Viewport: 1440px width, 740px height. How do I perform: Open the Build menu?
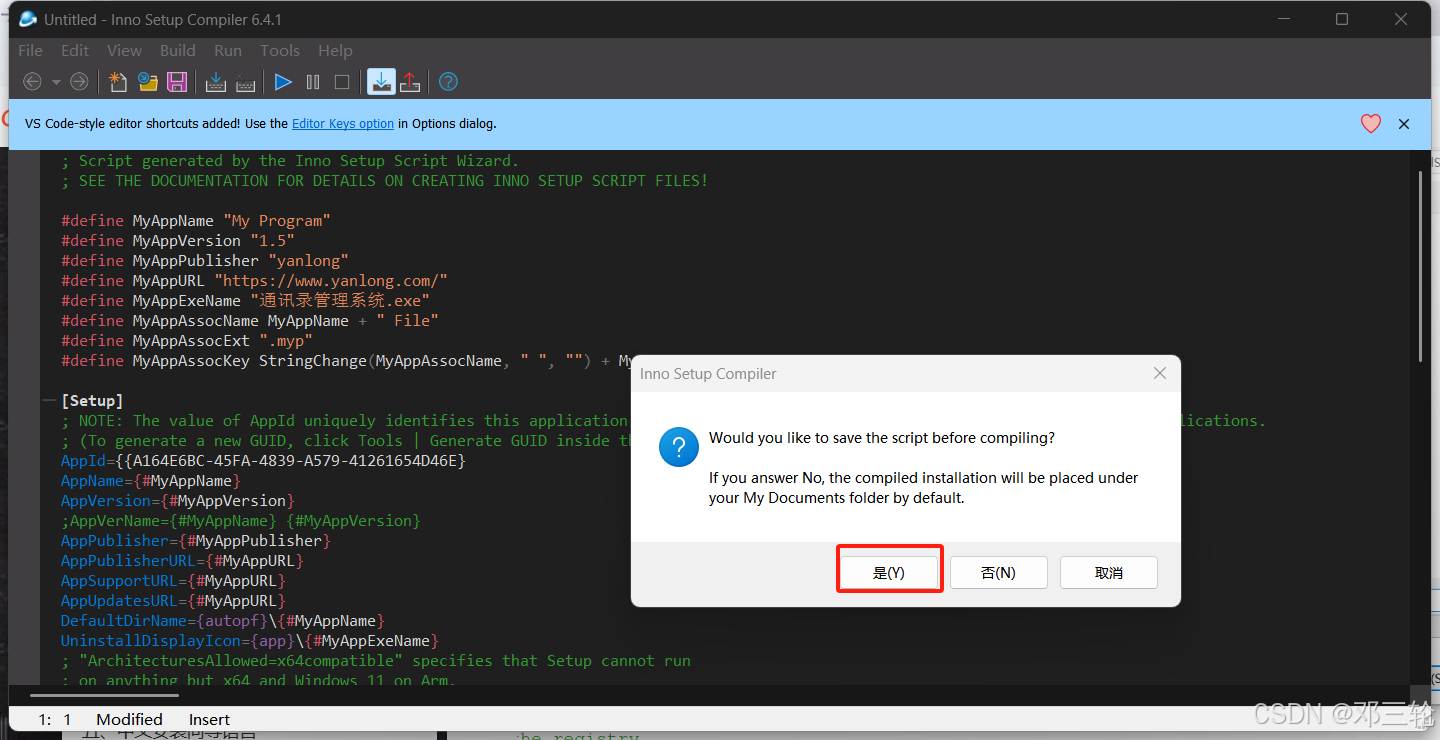click(x=178, y=50)
